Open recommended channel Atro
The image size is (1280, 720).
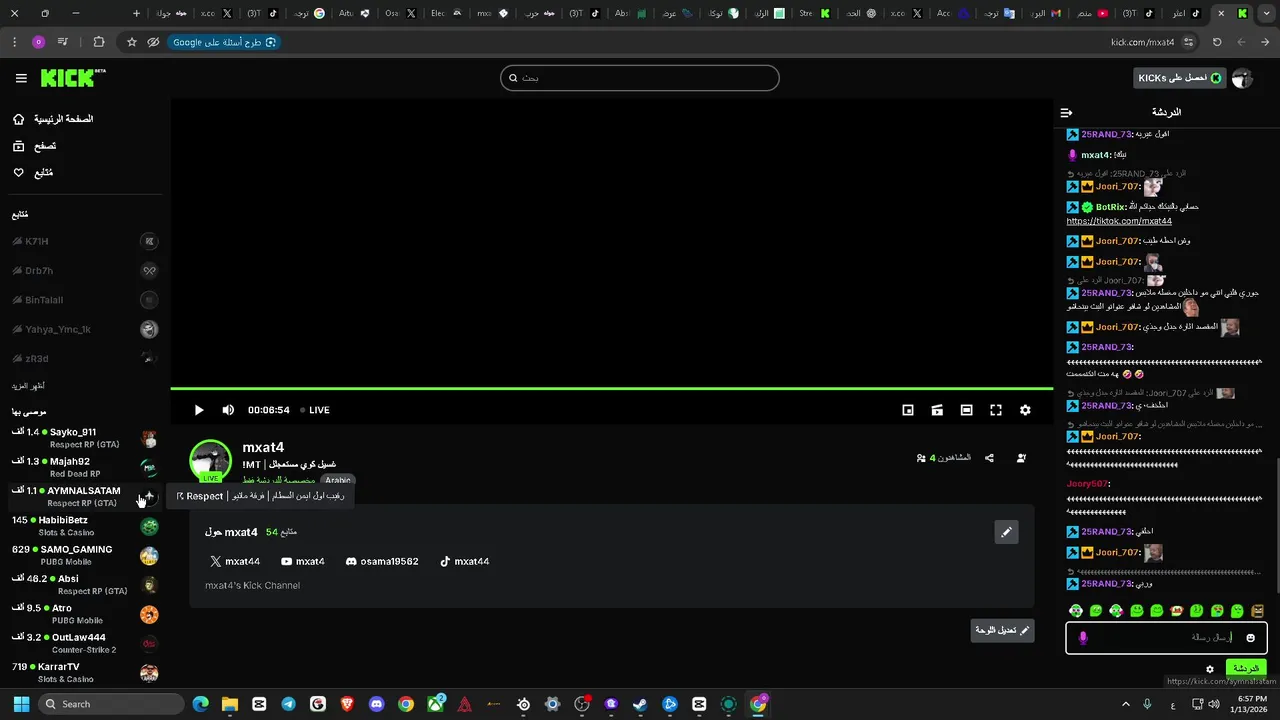pos(85,614)
